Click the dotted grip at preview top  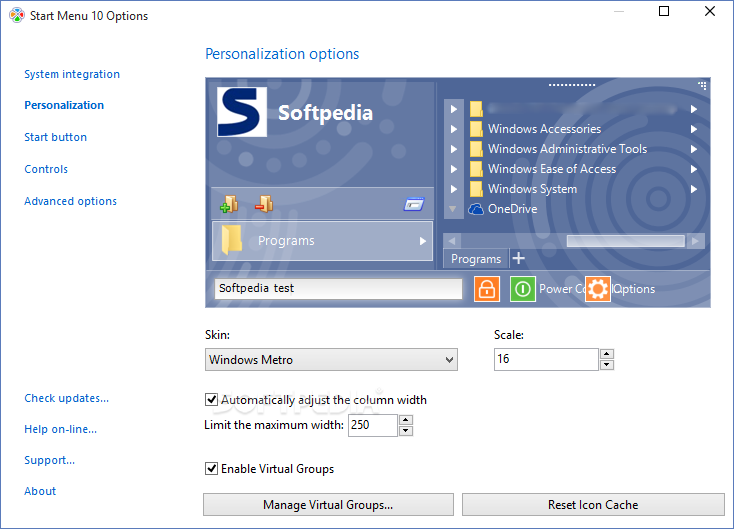click(x=572, y=85)
